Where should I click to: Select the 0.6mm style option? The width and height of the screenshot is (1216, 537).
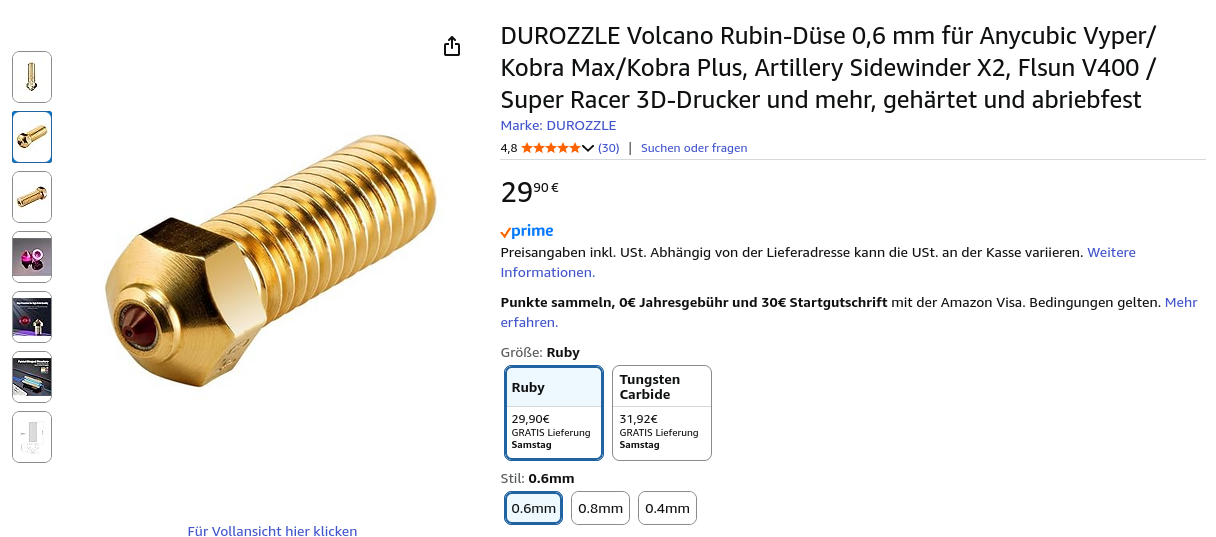point(533,508)
